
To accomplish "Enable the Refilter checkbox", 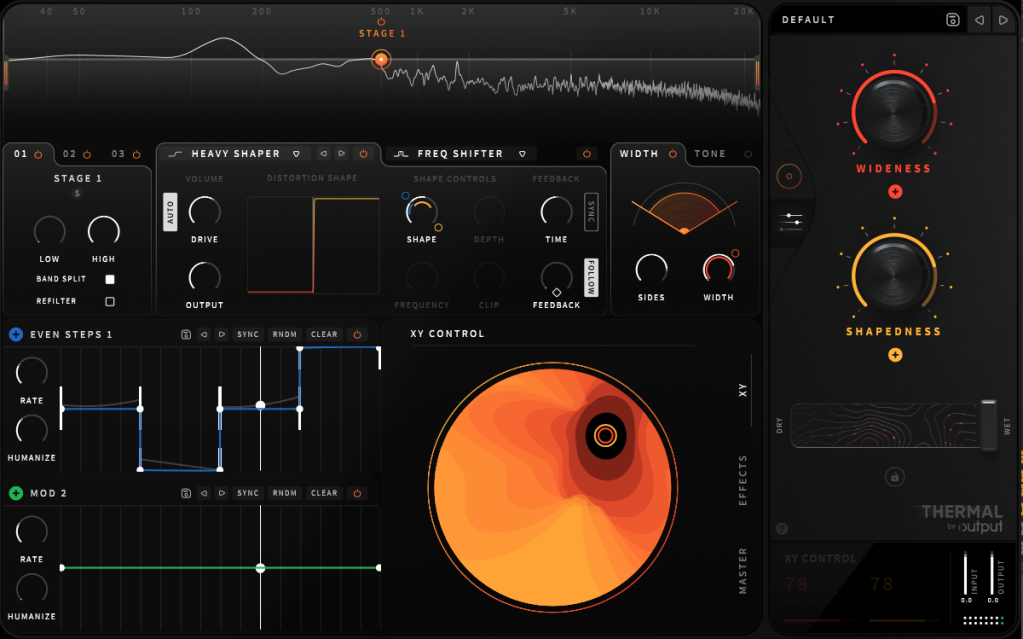I will (110, 301).
